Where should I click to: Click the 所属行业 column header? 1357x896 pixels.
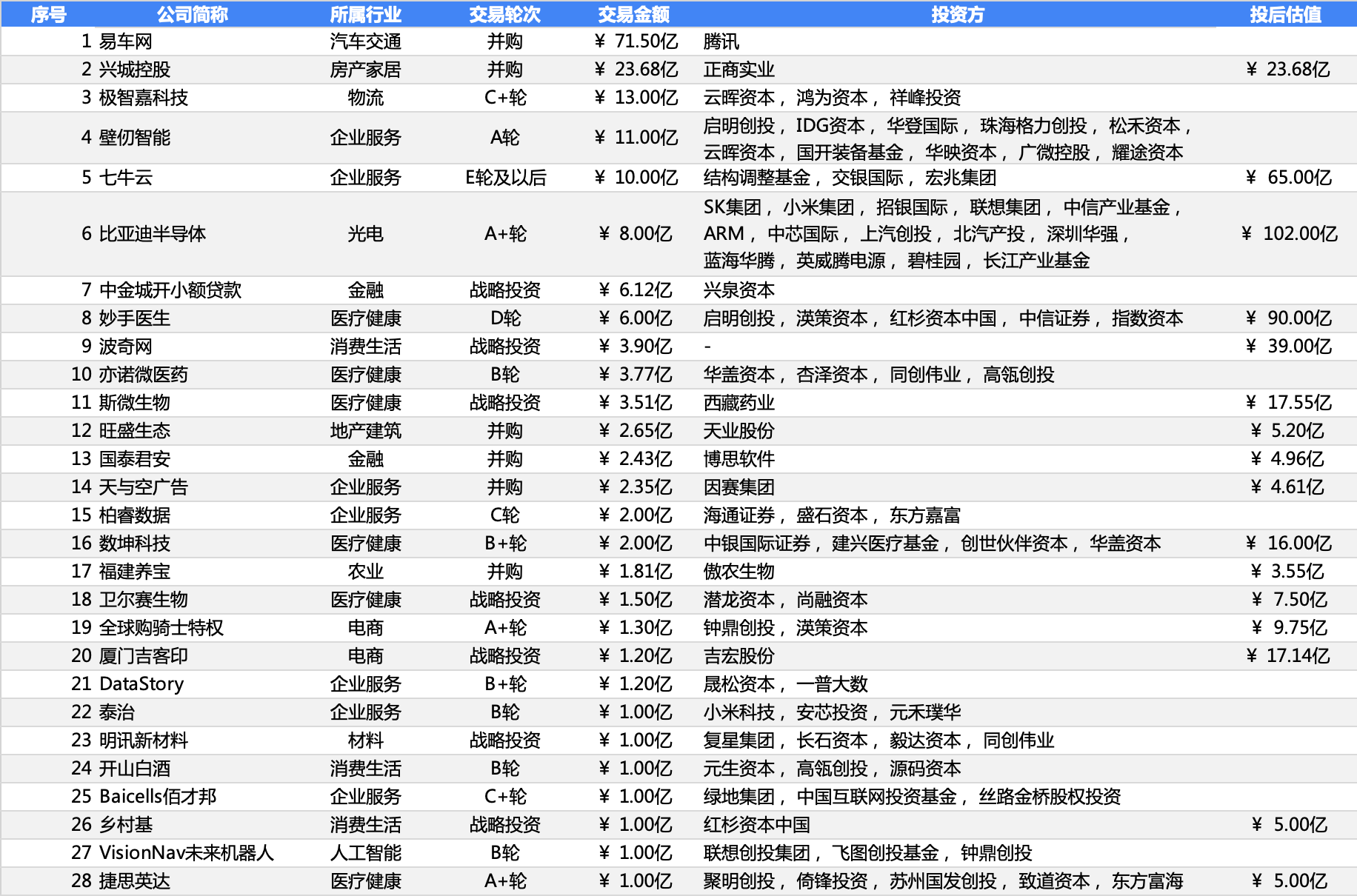(x=365, y=15)
